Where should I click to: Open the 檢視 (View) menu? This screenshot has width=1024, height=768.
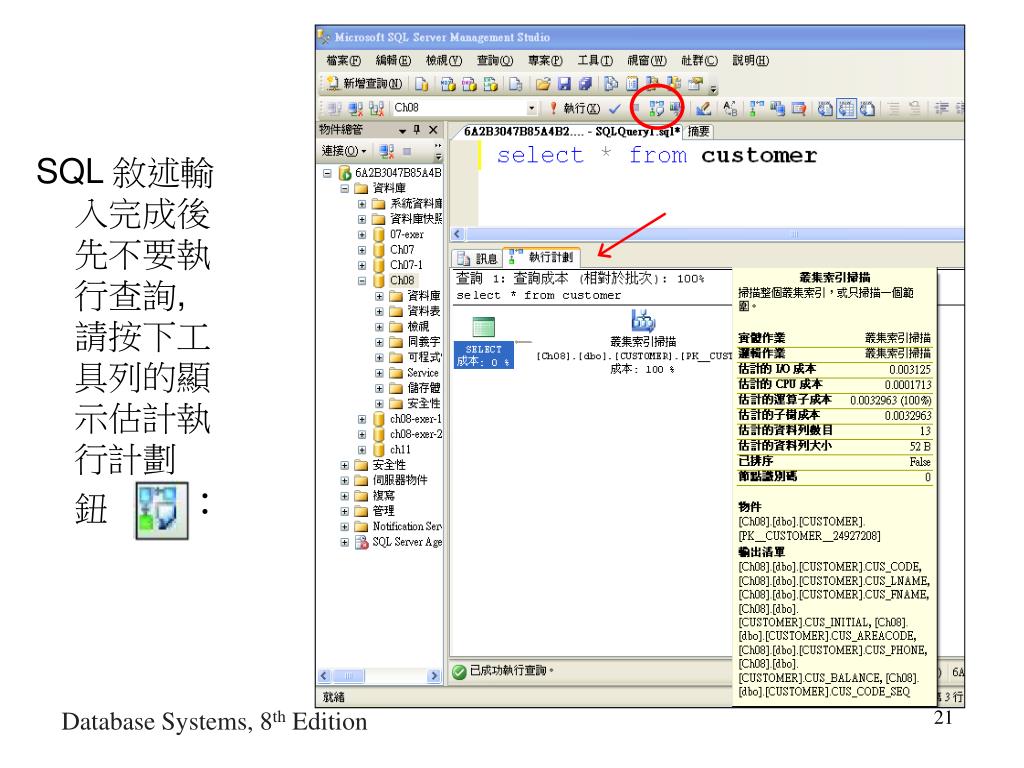pyautogui.click(x=444, y=61)
